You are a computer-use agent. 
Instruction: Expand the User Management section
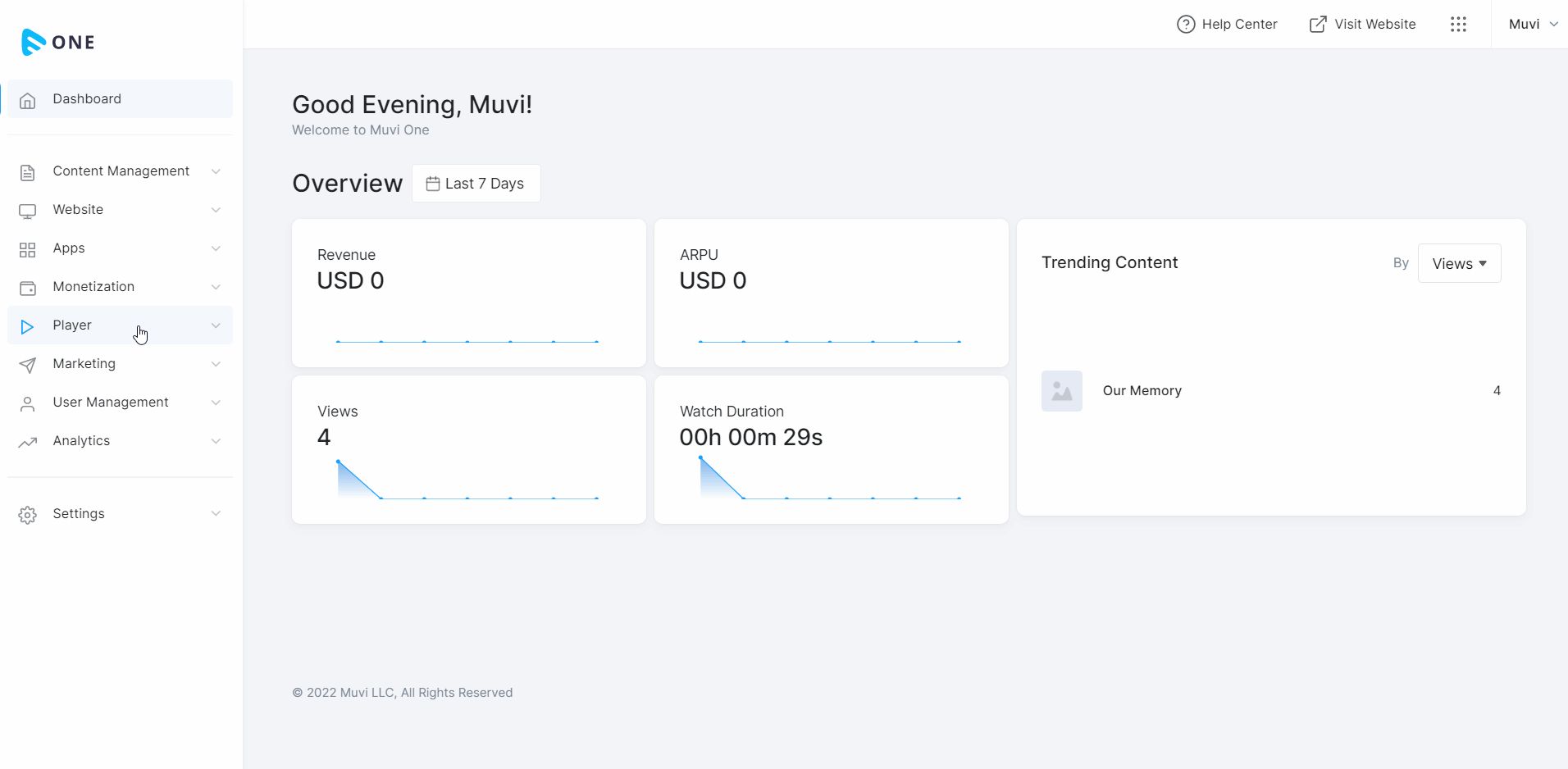(110, 402)
